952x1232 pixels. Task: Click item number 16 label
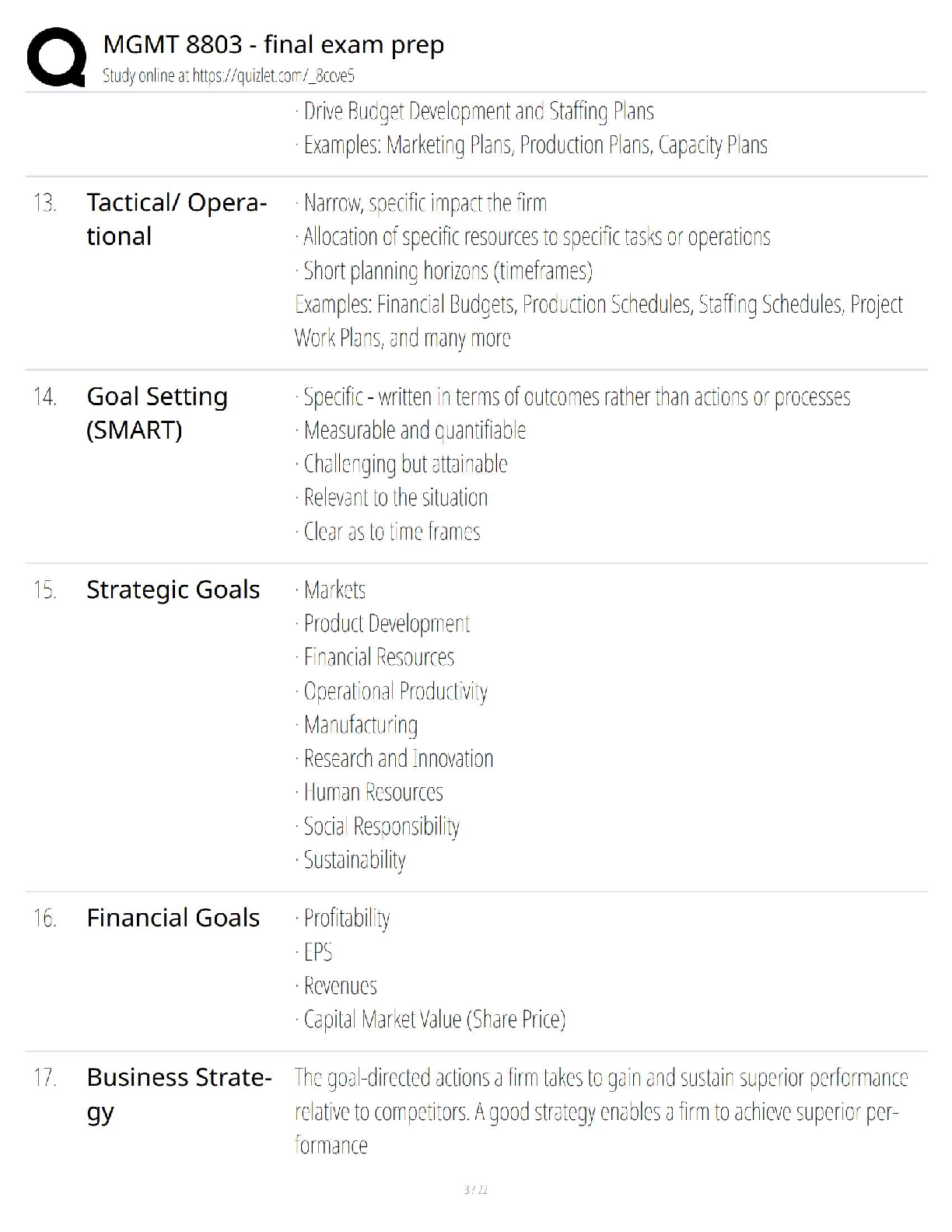coord(45,919)
